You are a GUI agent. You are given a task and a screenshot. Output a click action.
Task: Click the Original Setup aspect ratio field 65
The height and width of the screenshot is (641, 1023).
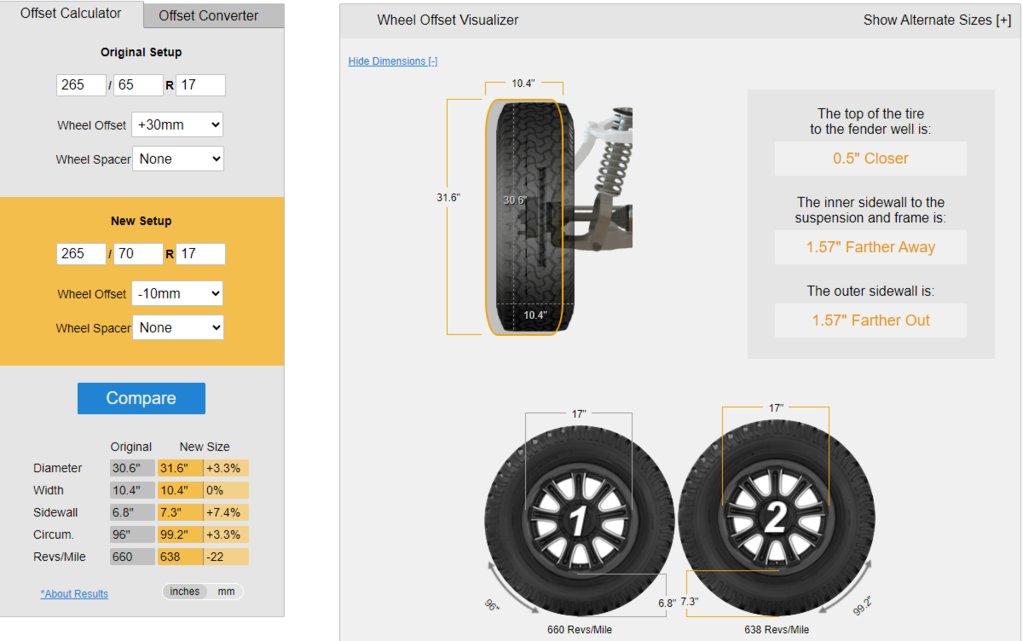(x=138, y=85)
